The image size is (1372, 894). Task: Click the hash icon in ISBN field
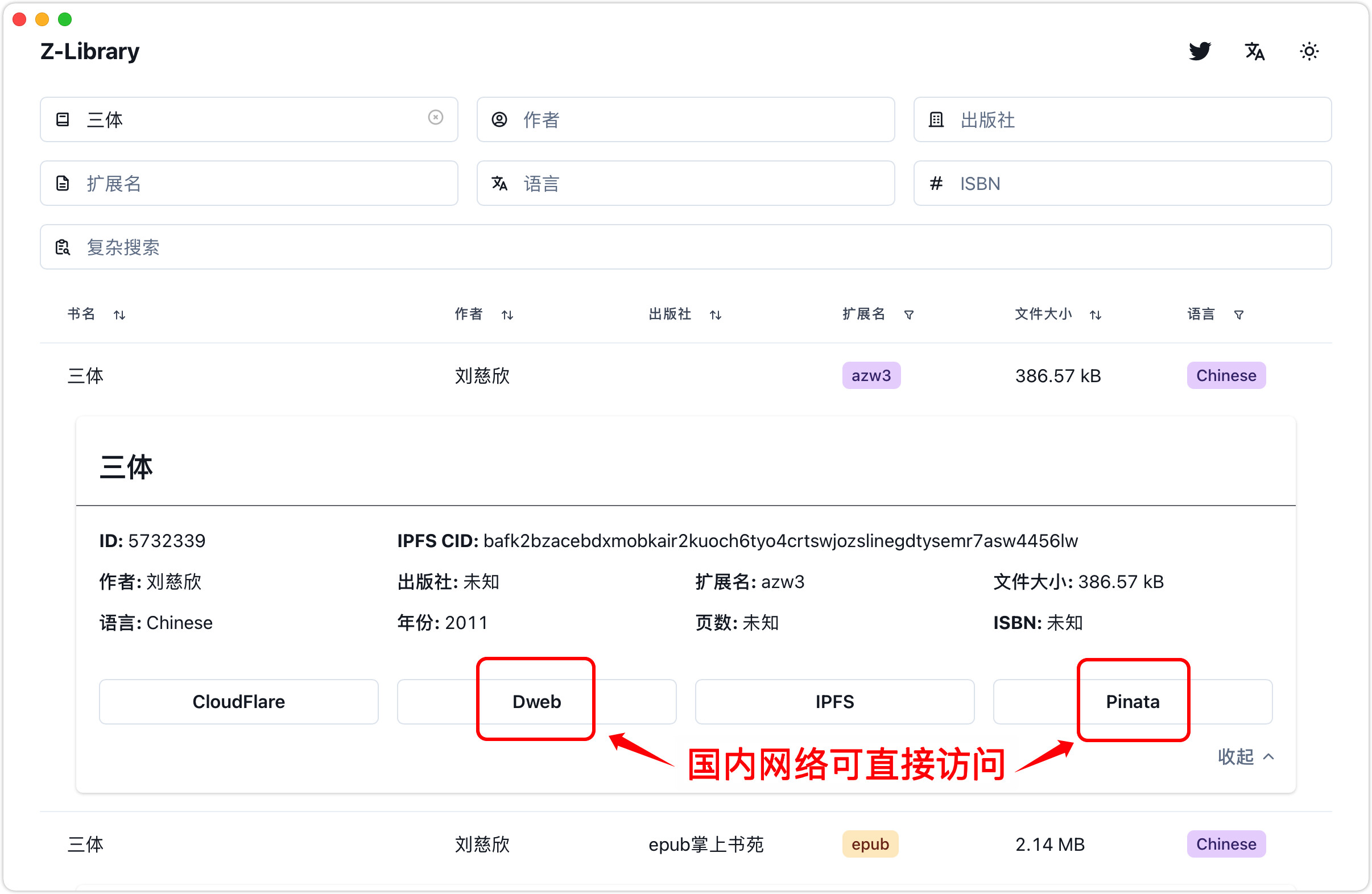(936, 183)
